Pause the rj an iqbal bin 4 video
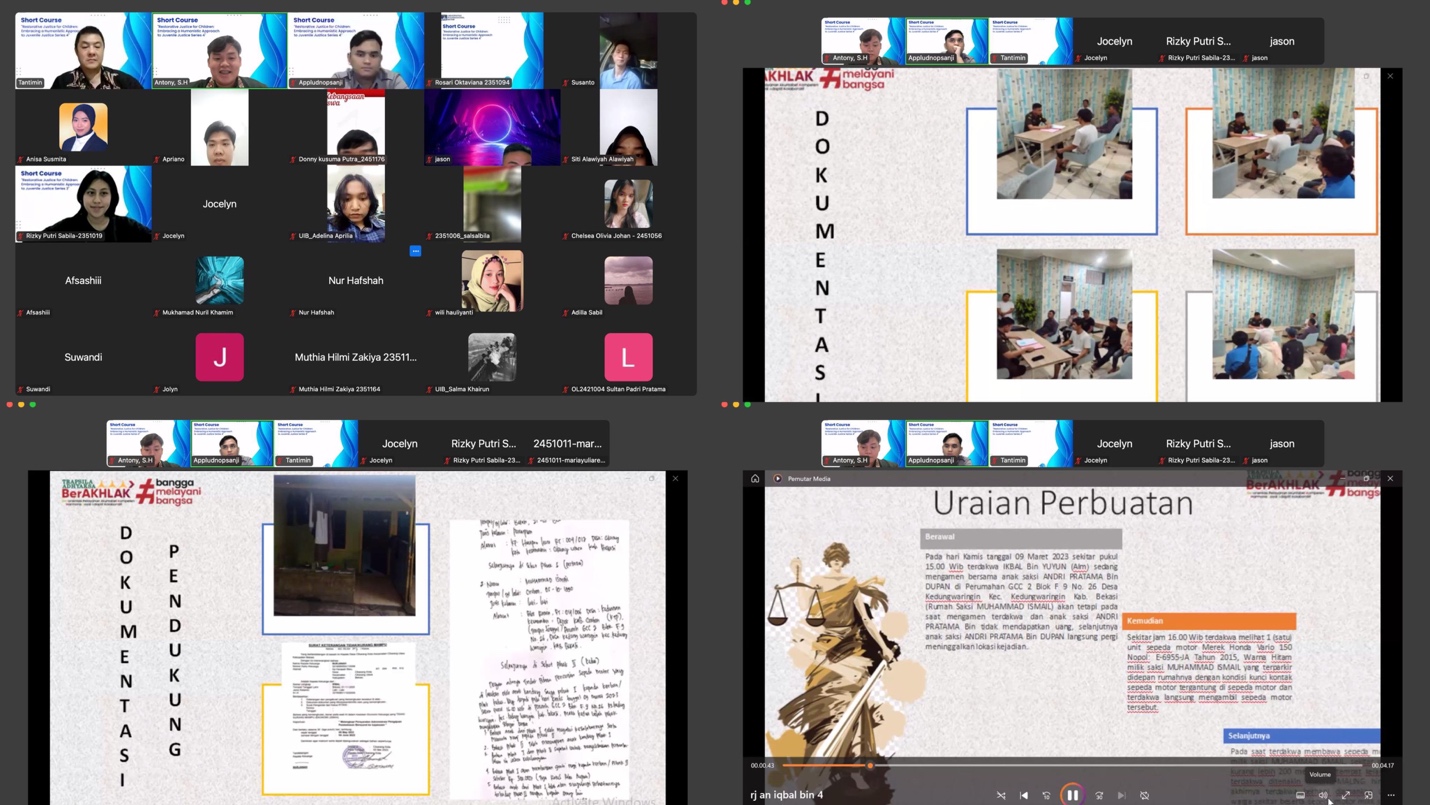 1072,795
